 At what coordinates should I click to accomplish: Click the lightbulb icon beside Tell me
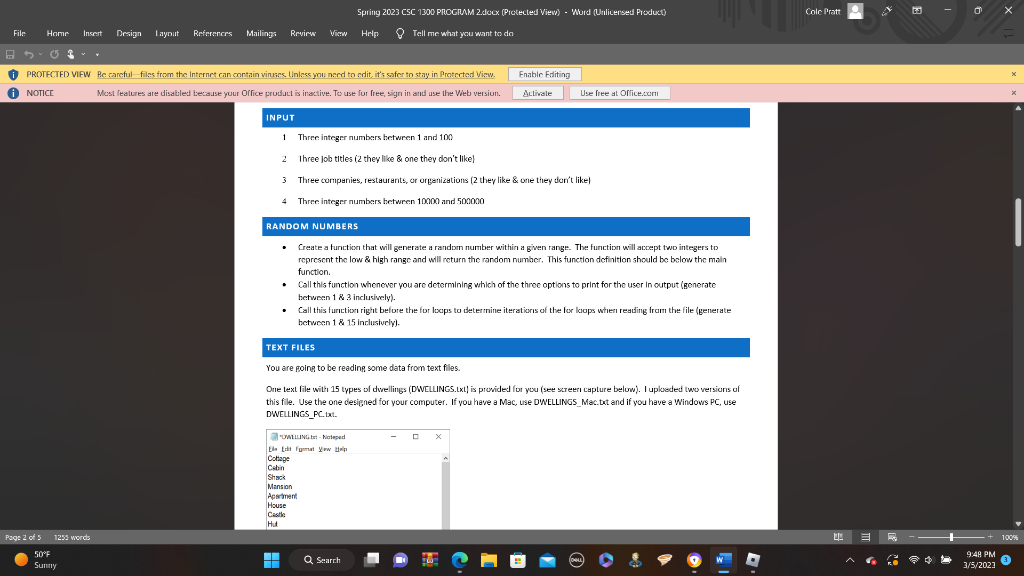[400, 33]
